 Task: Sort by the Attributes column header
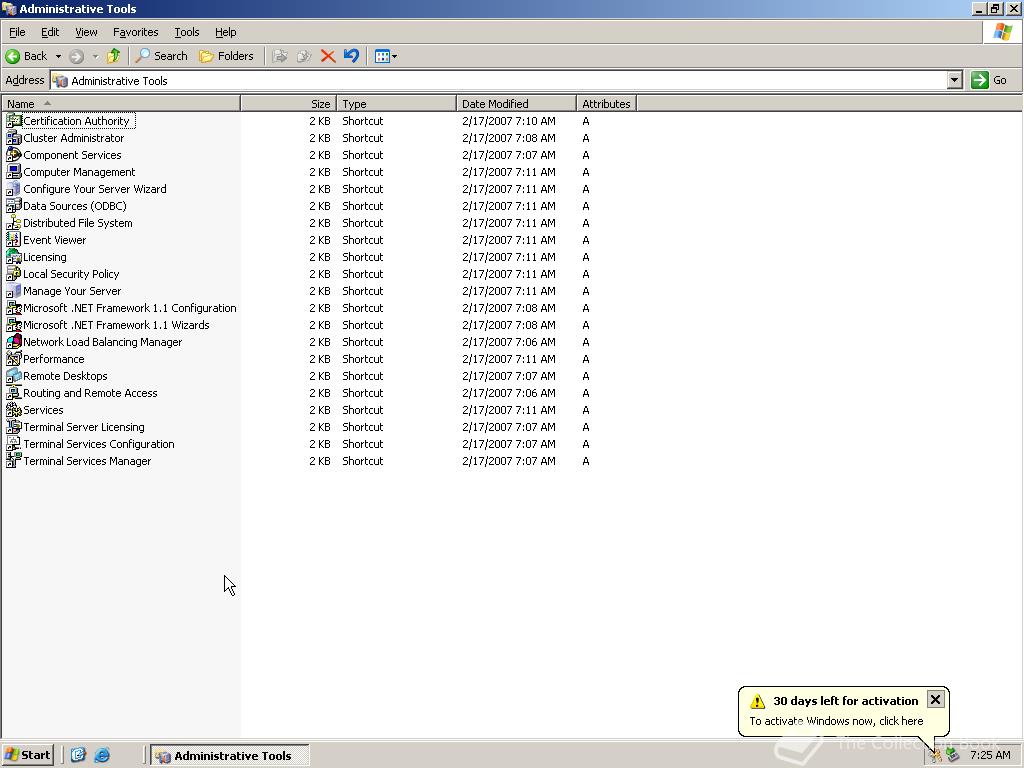click(607, 104)
